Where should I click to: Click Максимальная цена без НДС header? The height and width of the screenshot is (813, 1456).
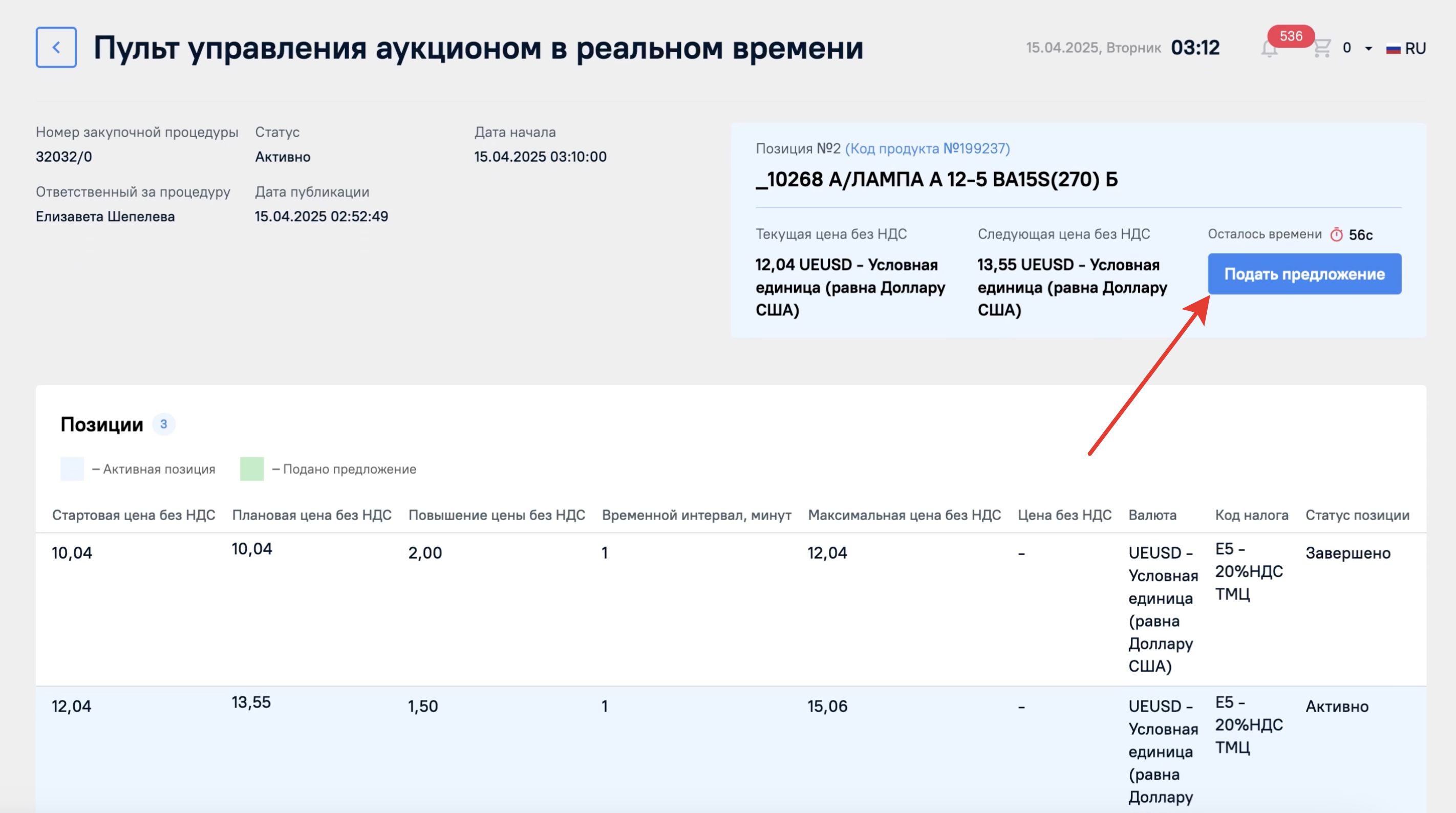904,515
